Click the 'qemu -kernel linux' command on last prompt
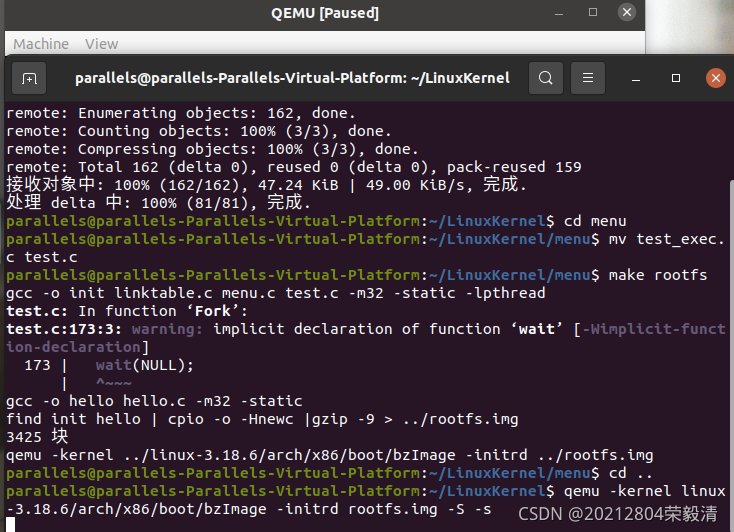Viewport: 734px width, 532px height. 645,491
